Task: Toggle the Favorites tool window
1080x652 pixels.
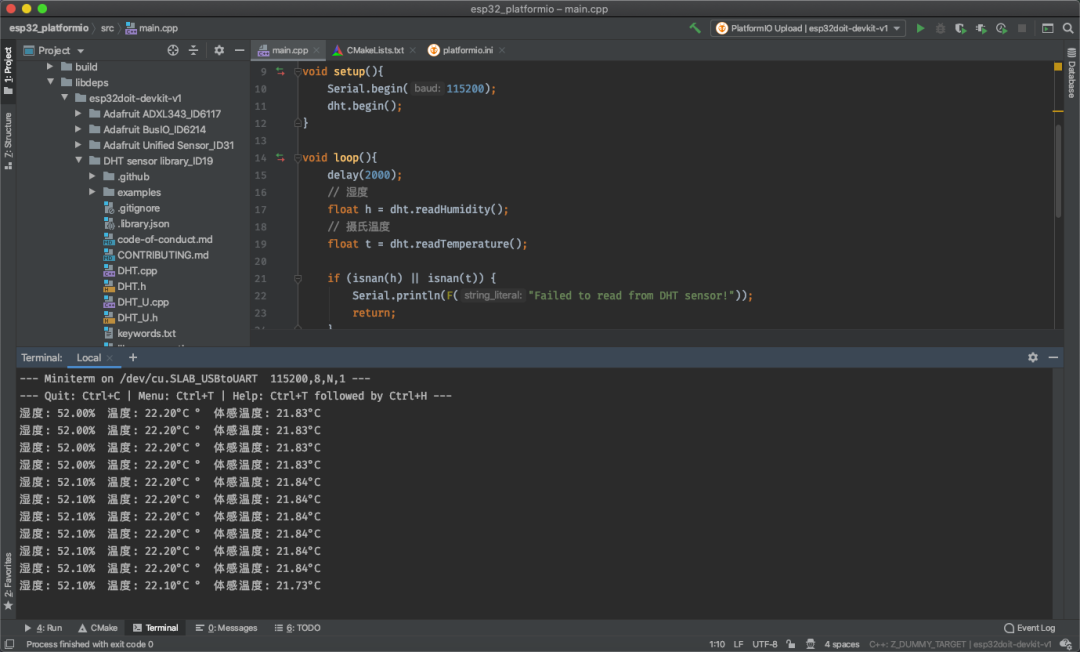Action: click(x=8, y=580)
